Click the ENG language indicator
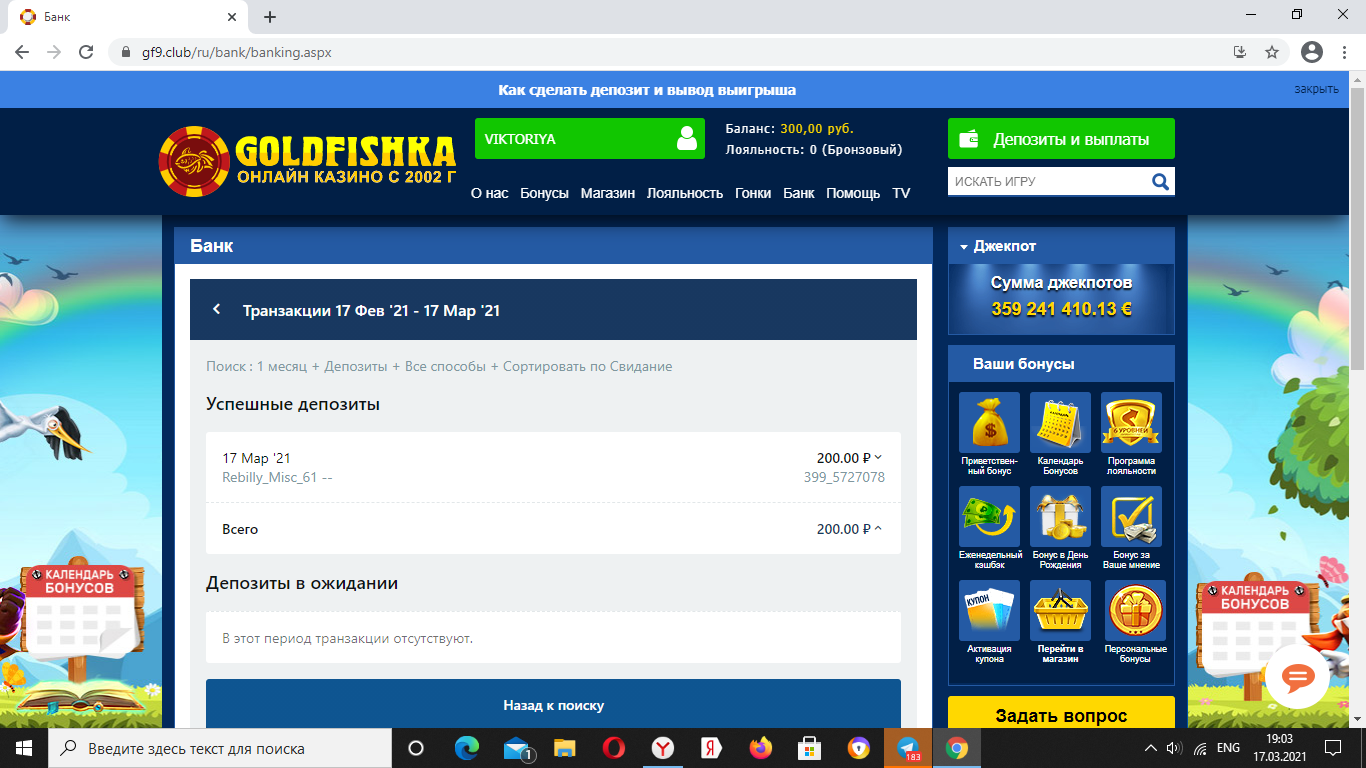1366x768 pixels. pos(1228,748)
